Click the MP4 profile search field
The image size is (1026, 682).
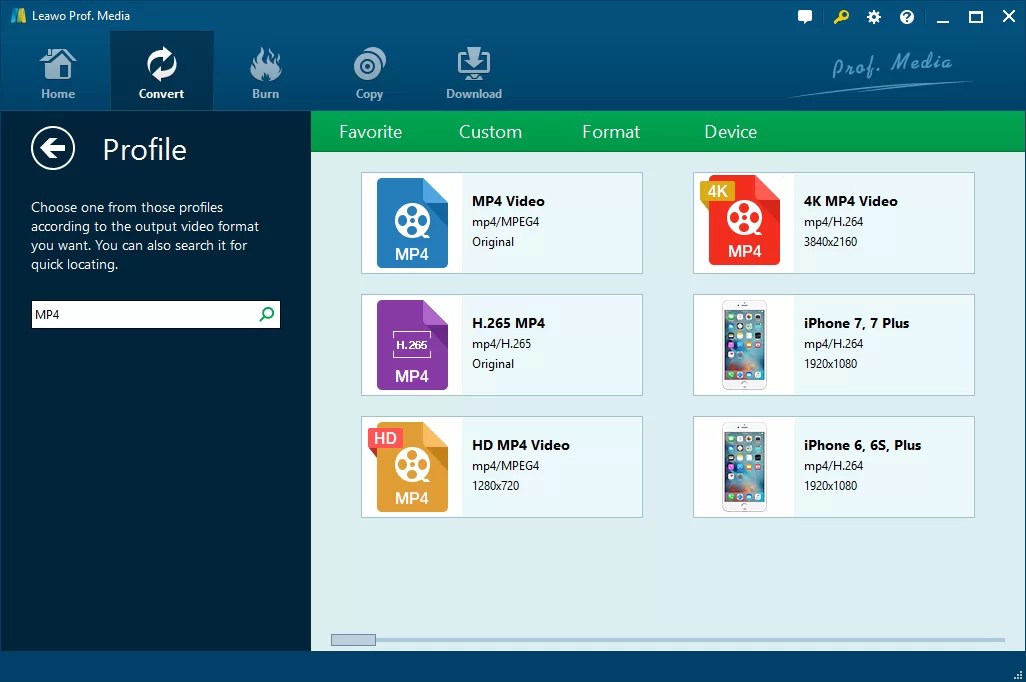(x=156, y=314)
